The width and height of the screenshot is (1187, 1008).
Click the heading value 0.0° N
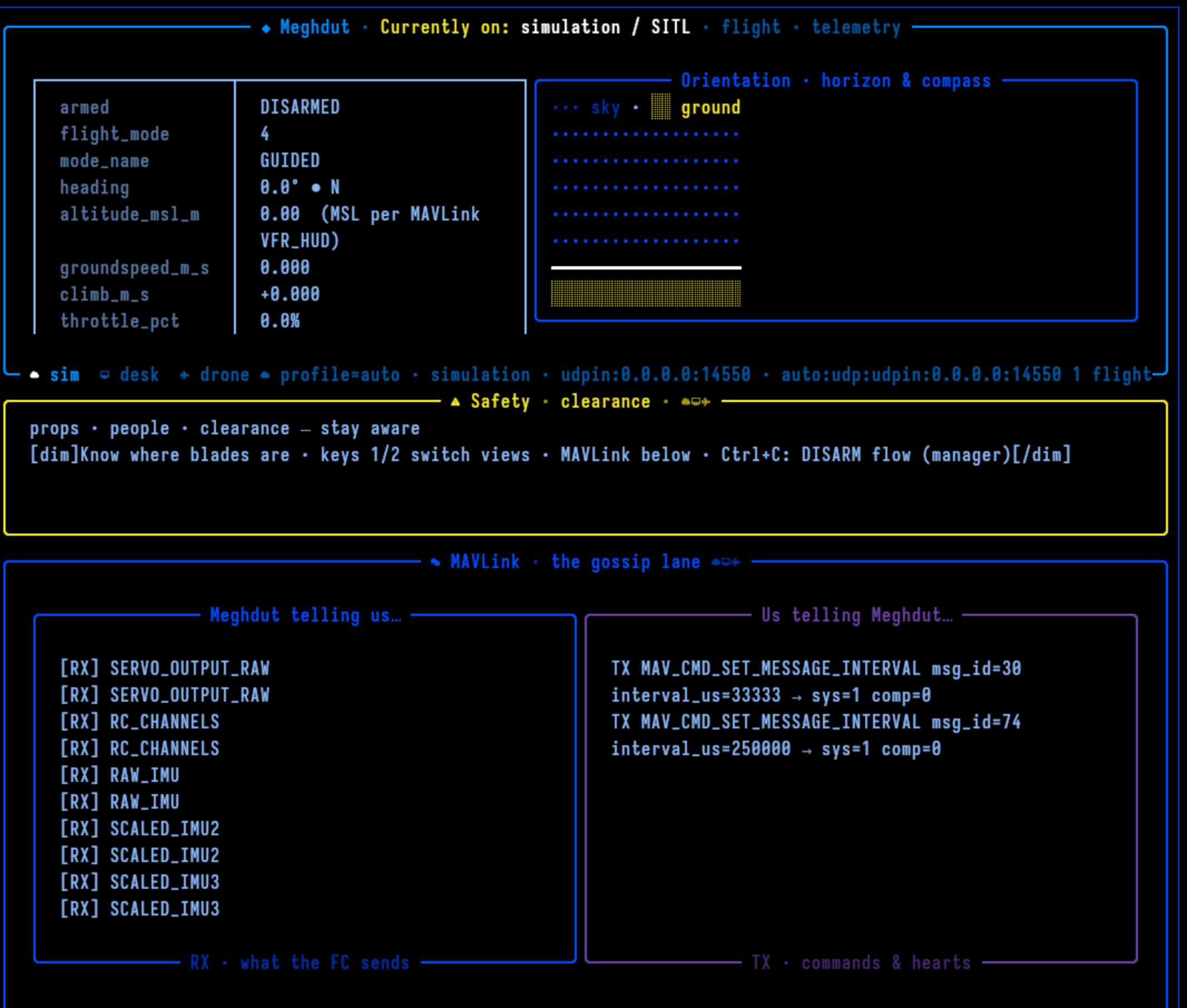pyautogui.click(x=300, y=188)
